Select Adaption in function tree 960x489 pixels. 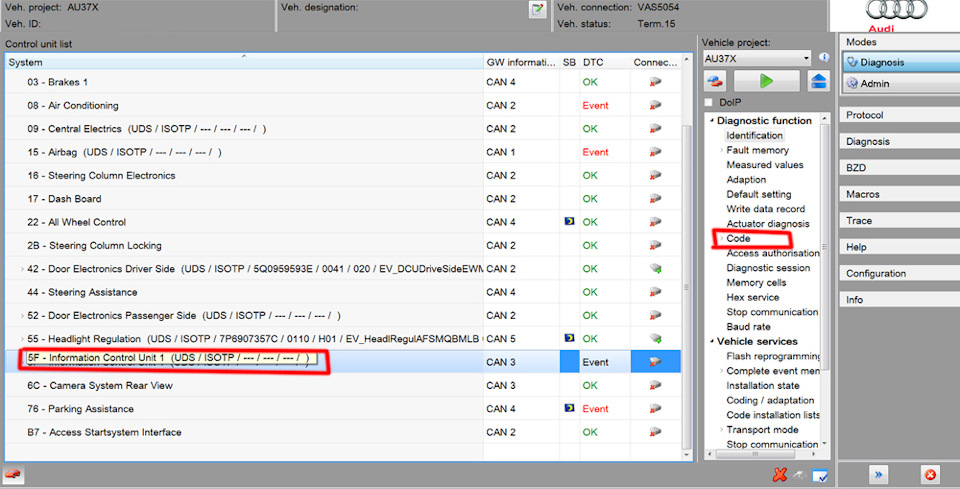(x=746, y=180)
